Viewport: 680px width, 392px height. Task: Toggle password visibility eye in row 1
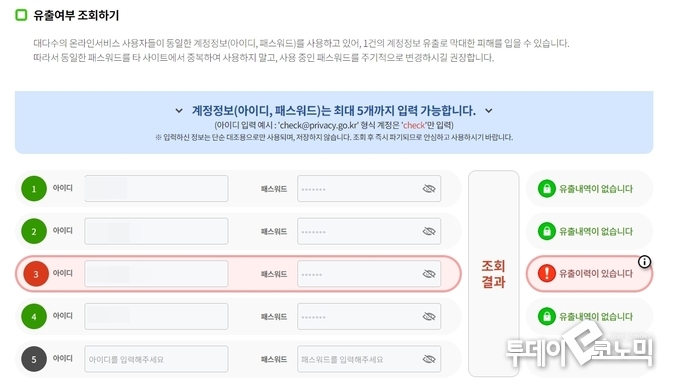click(x=429, y=189)
